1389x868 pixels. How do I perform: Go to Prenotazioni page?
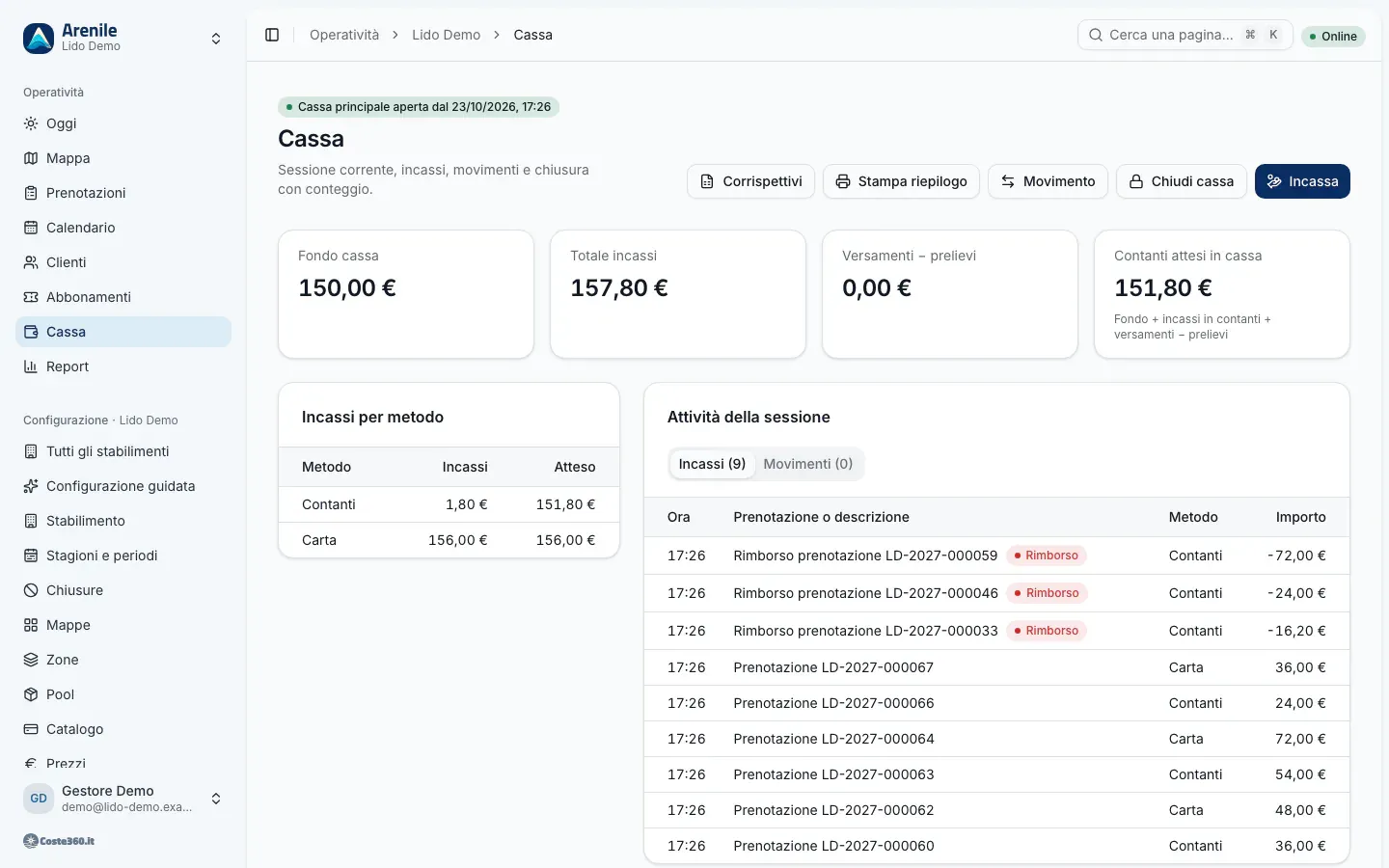[x=123, y=193]
